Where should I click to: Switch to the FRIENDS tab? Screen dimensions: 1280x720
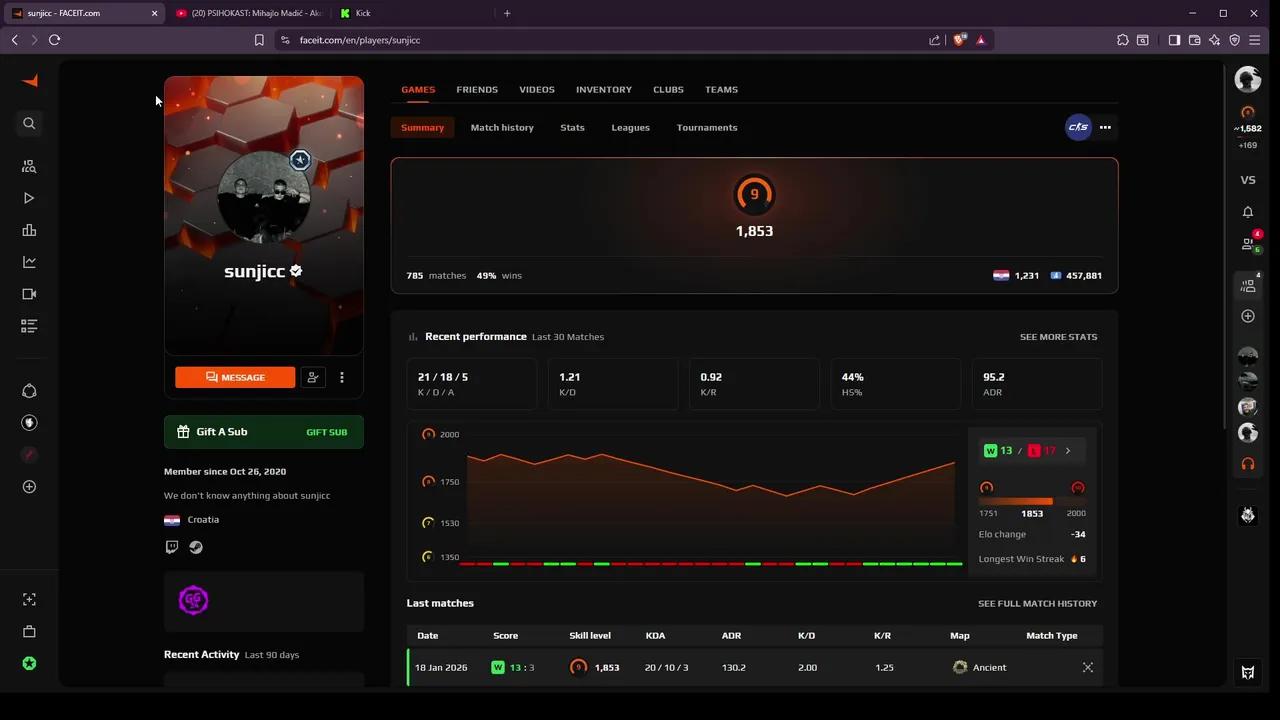tap(477, 89)
